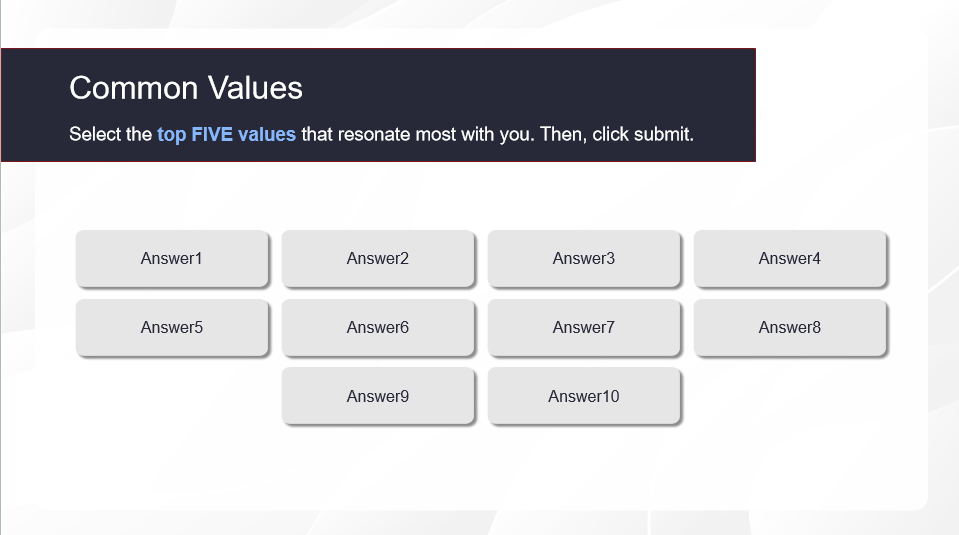This screenshot has width=959, height=535.
Task: Select the Answer10 option
Action: point(584,396)
